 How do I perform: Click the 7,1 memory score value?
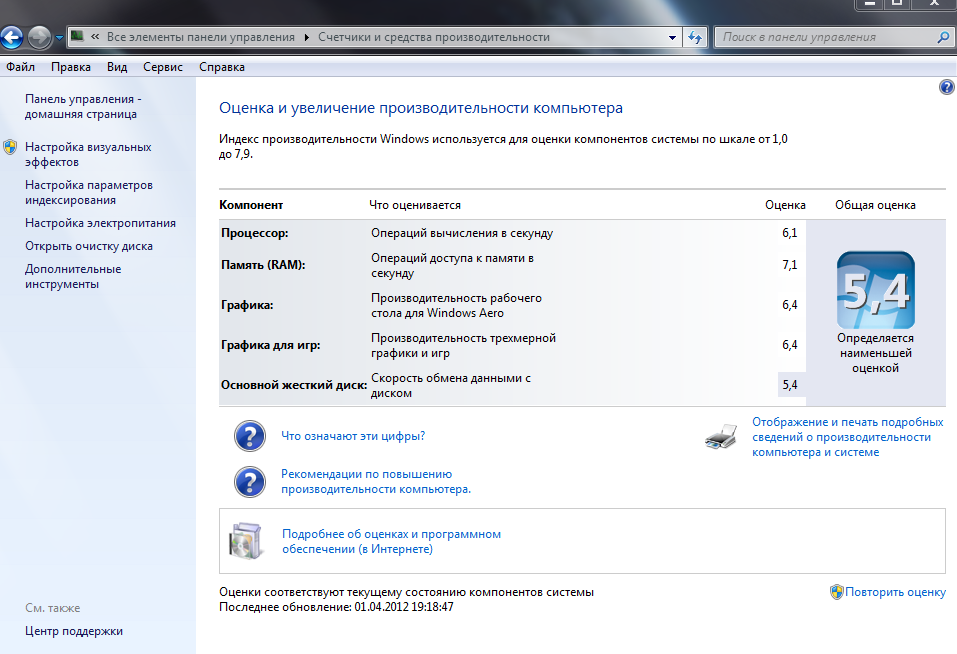click(x=790, y=265)
